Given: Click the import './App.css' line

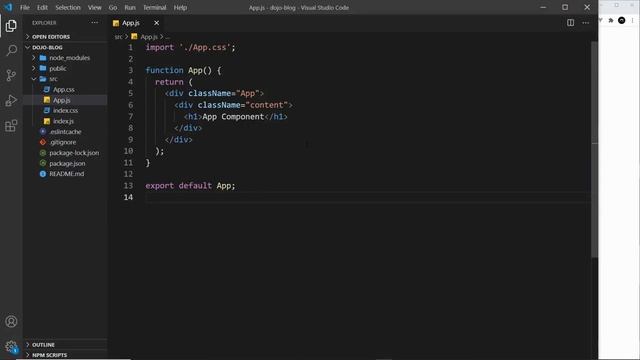Looking at the screenshot, I should tap(191, 47).
